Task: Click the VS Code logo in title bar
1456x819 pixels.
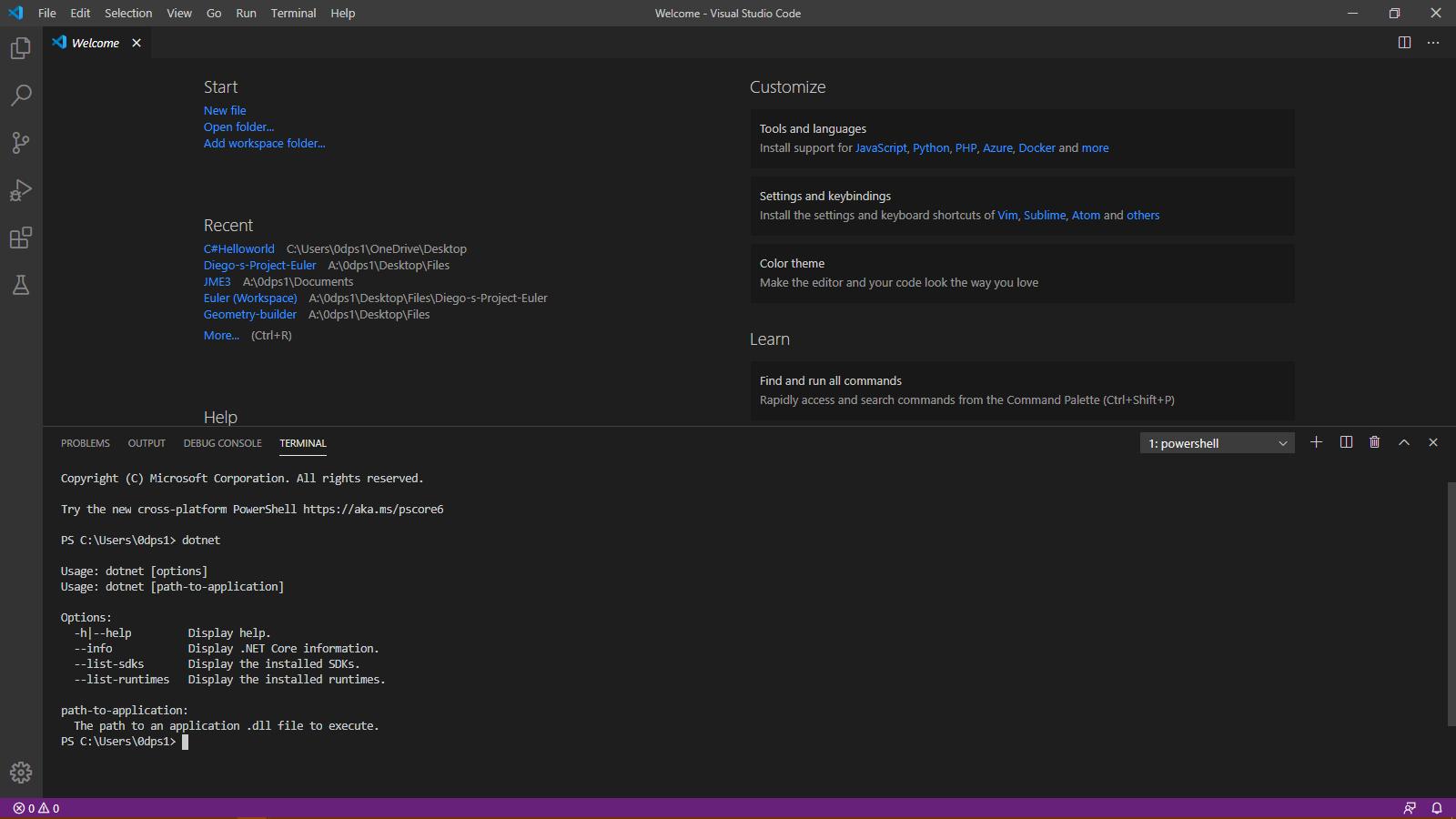Action: 15,13
